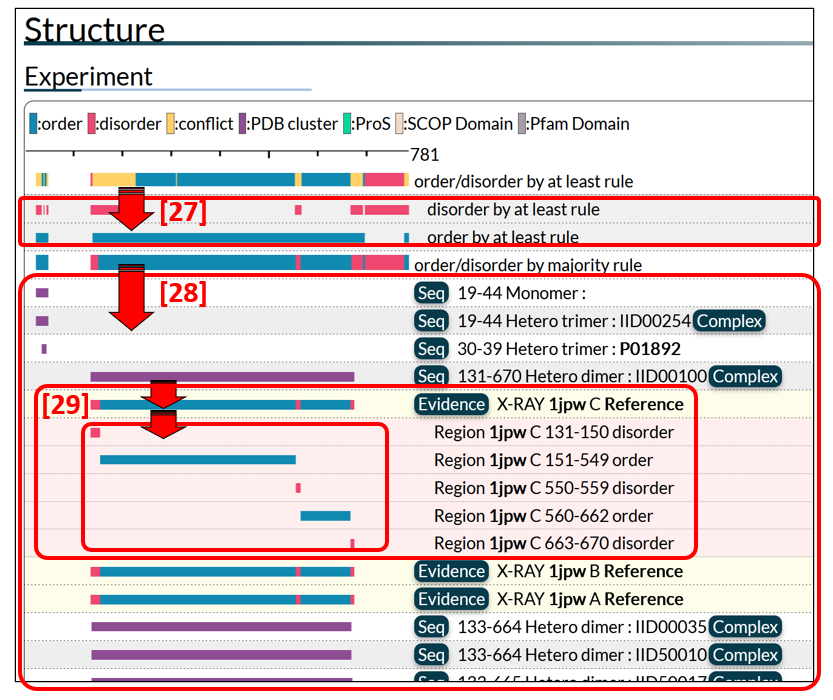The image size is (833, 700).
Task: Click the Seq button for 131-670 Hetero dimer
Action: click(431, 377)
